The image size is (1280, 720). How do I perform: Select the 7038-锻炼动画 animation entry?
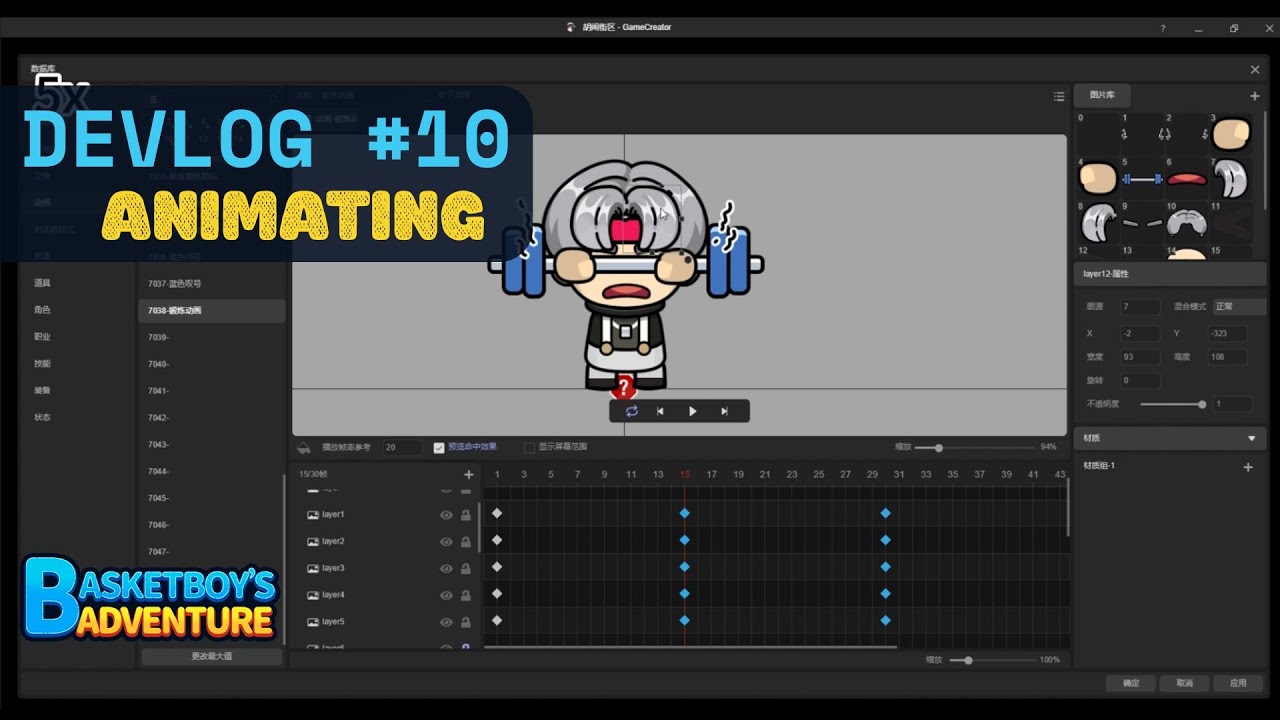[x=211, y=311]
